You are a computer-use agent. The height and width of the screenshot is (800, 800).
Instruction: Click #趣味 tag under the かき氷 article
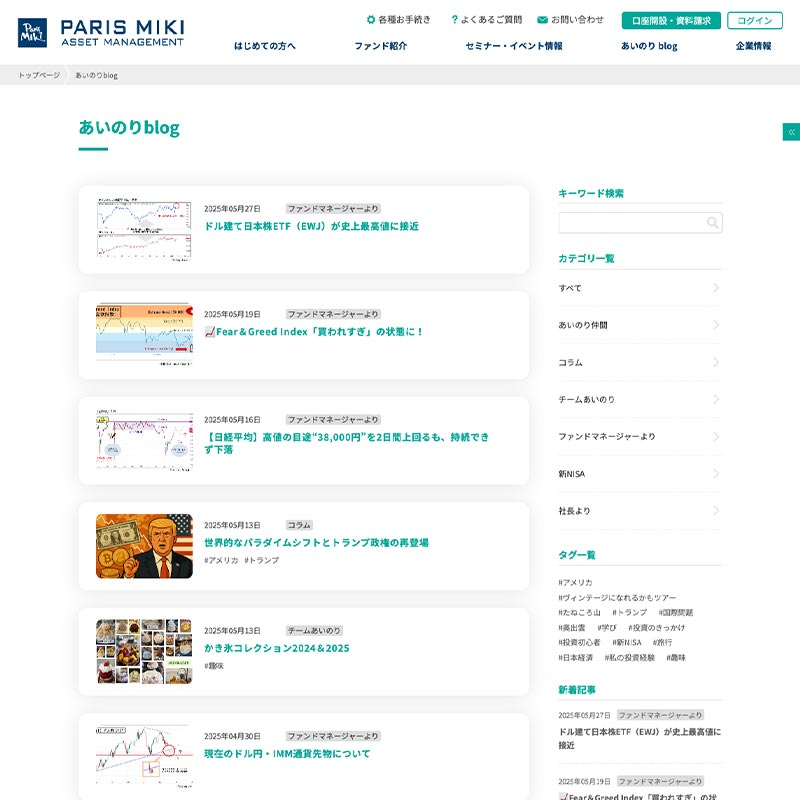pos(214,666)
